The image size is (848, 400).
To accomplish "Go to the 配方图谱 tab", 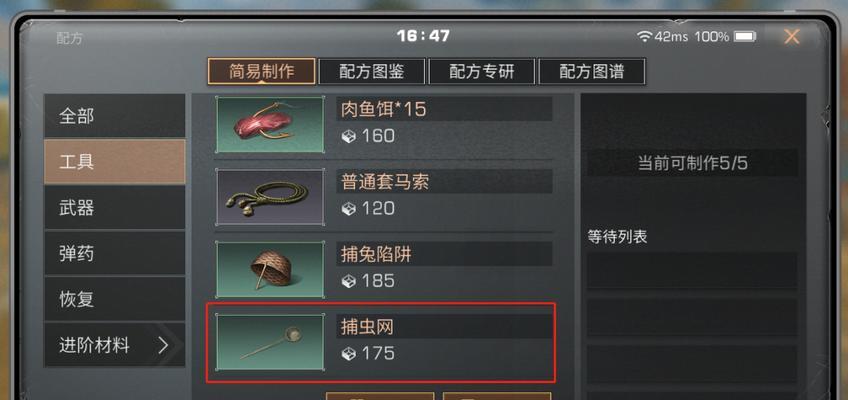I will pyautogui.click(x=592, y=71).
